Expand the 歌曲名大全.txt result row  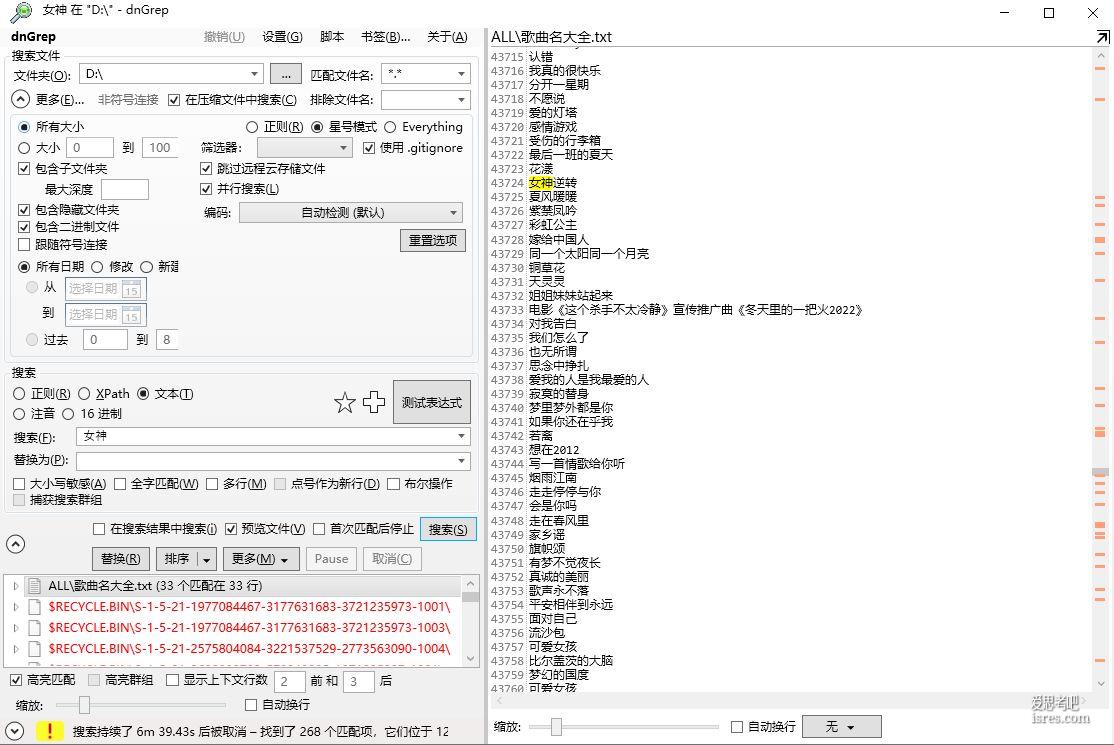(16, 586)
